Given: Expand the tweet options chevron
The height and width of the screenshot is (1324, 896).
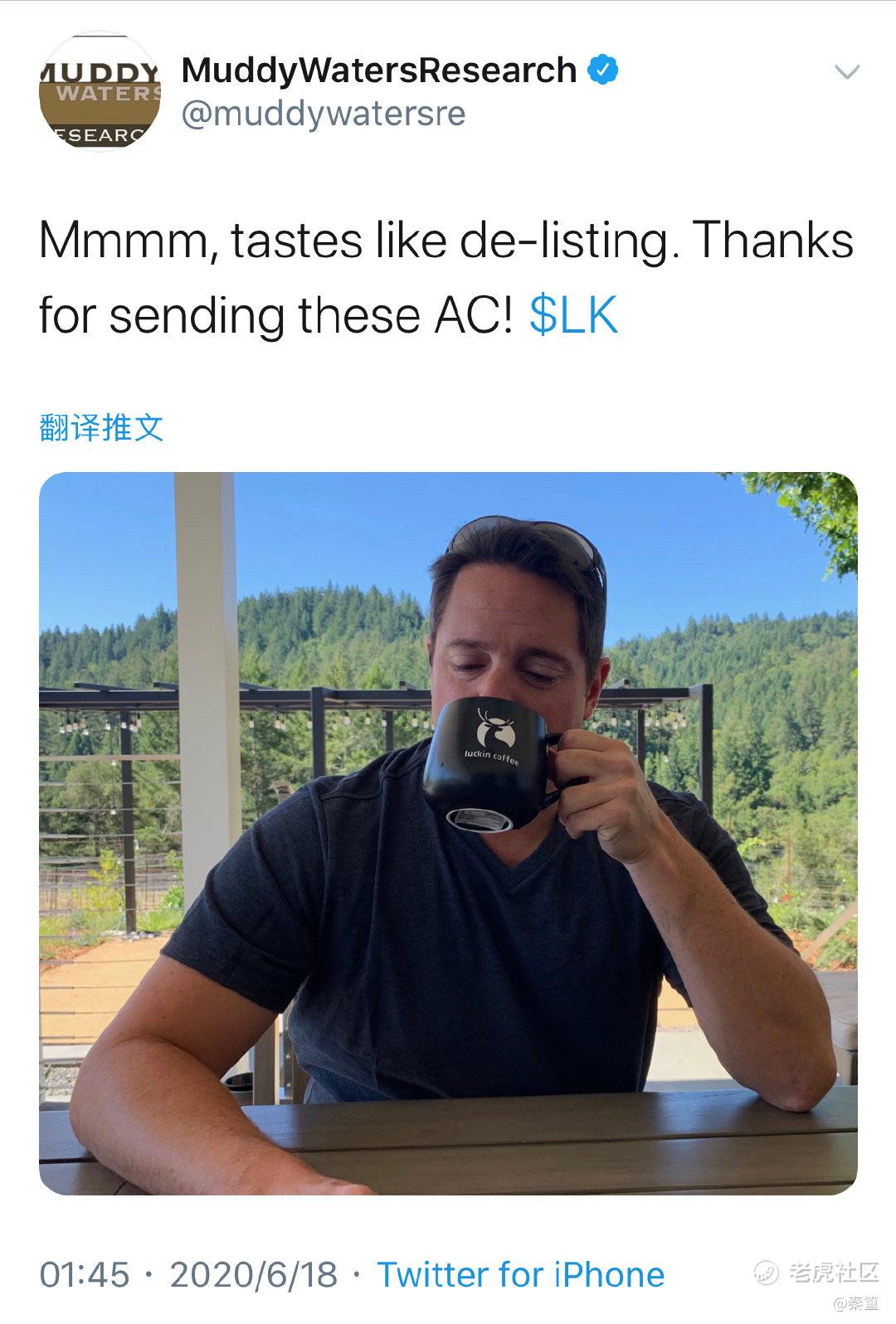Looking at the screenshot, I should pos(845,72).
